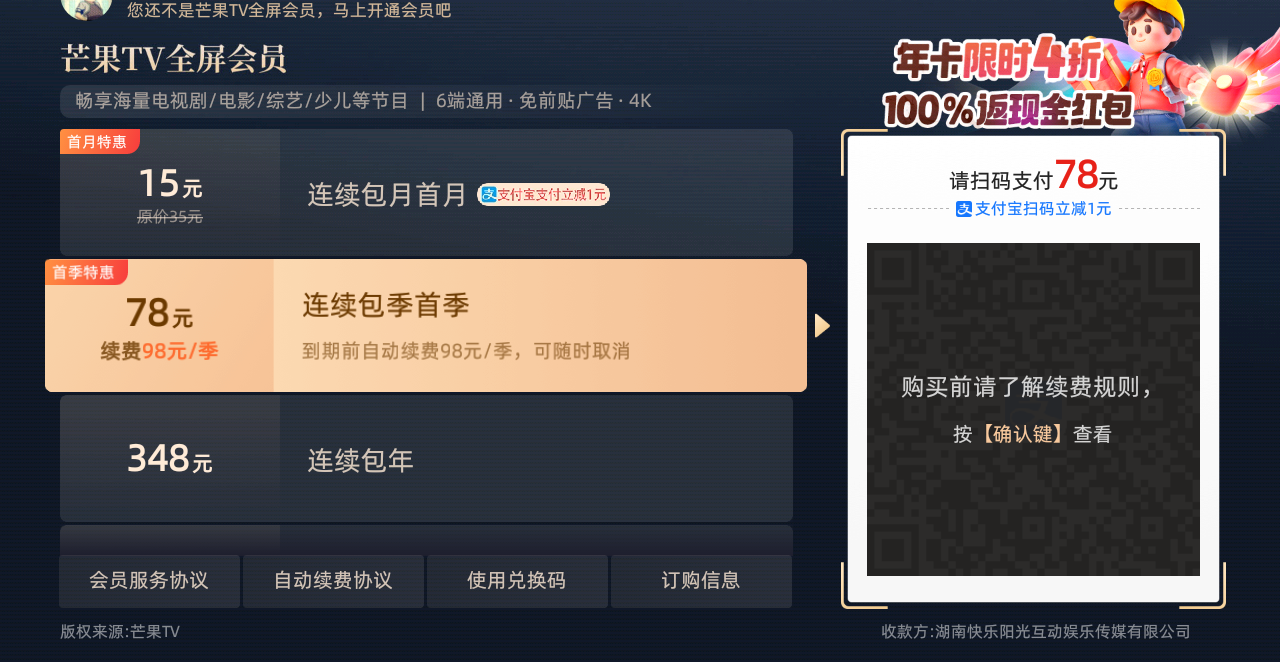Click the user avatar at top left
The height and width of the screenshot is (663, 1281).
pos(86,8)
